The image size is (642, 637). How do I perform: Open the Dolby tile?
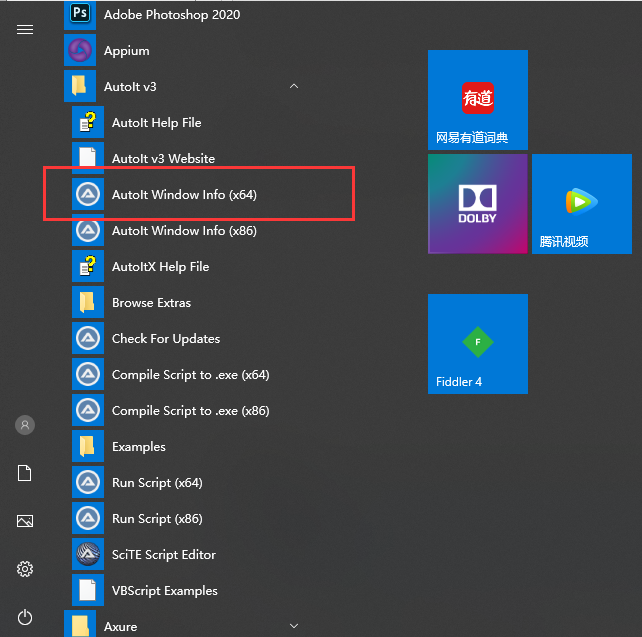point(478,204)
